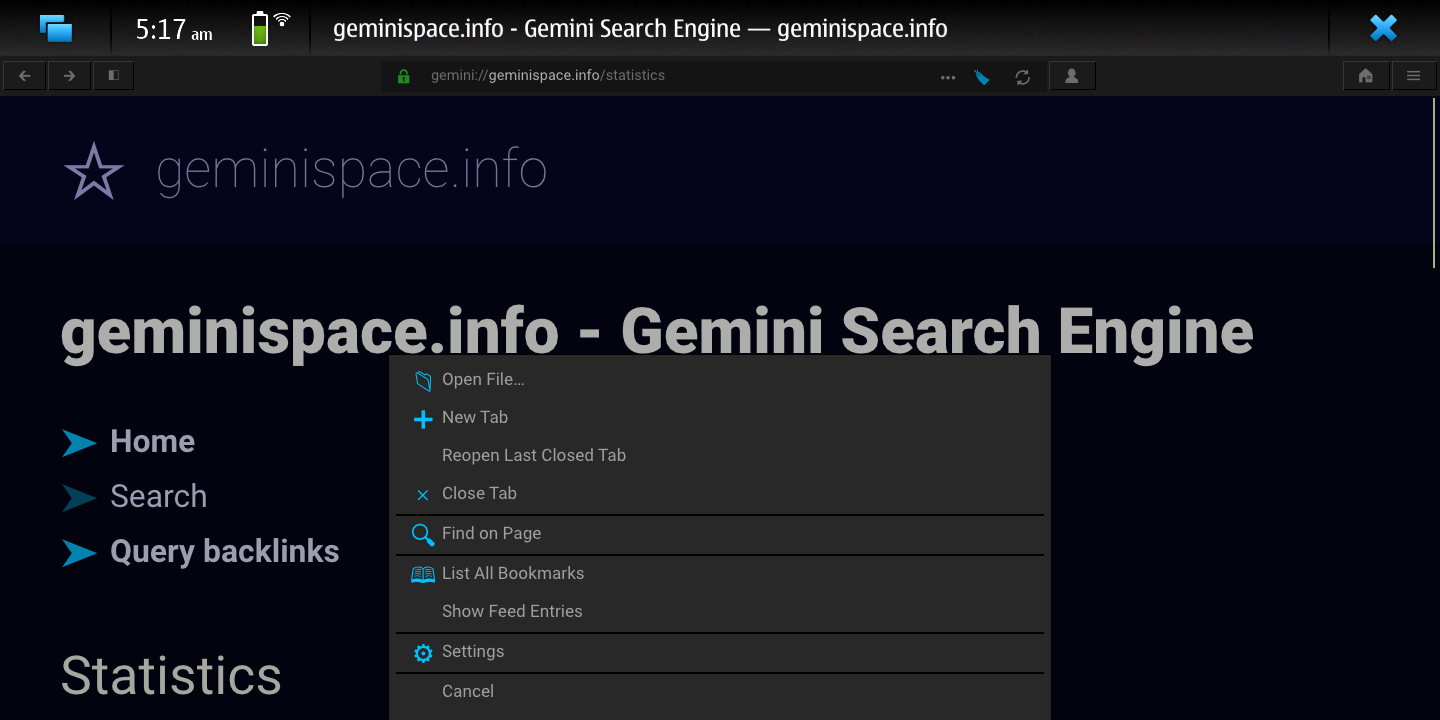
Task: Click the forward navigation arrow
Action: coord(69,76)
